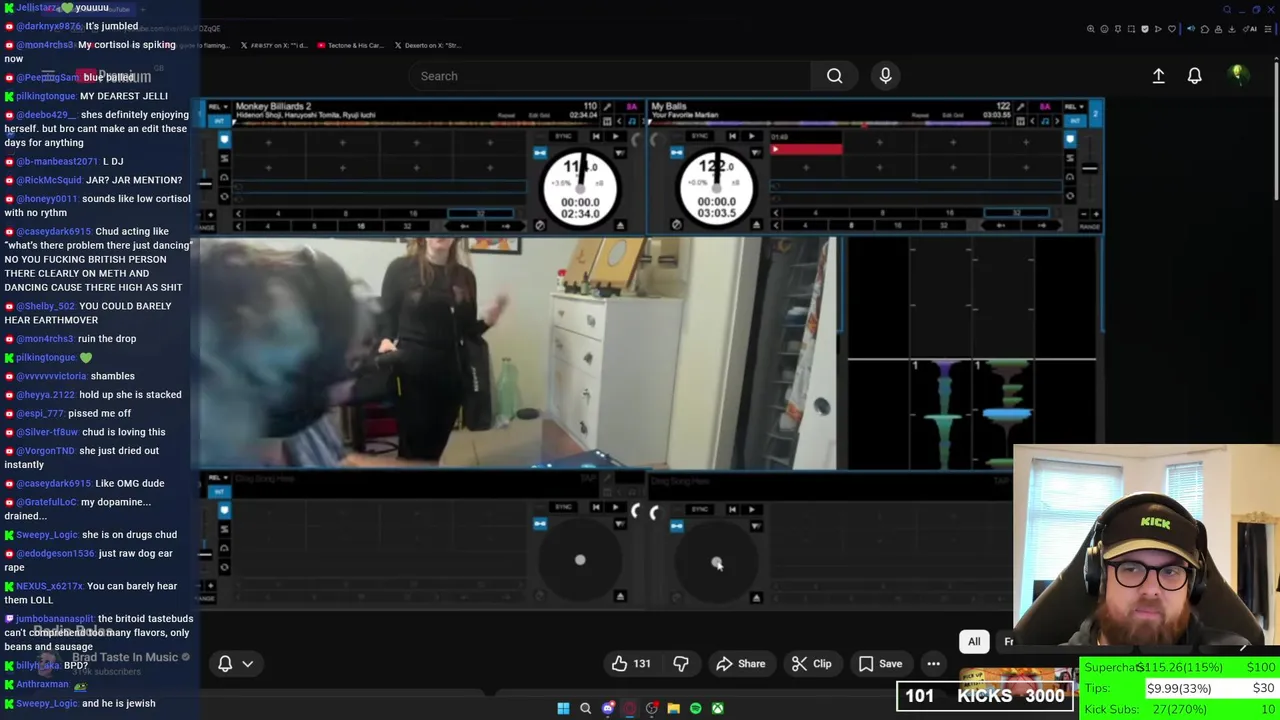Image resolution: width=1280 pixels, height=720 pixels.
Task: Eject track from the right deck
Action: coord(756,225)
